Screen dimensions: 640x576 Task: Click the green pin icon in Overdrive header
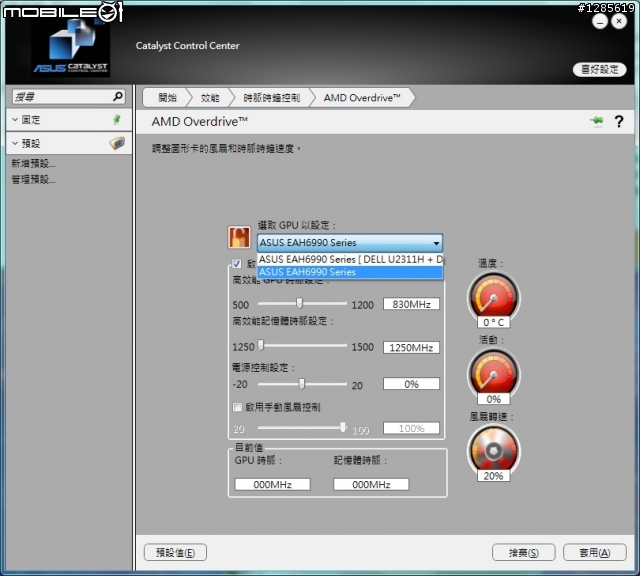coord(597,121)
